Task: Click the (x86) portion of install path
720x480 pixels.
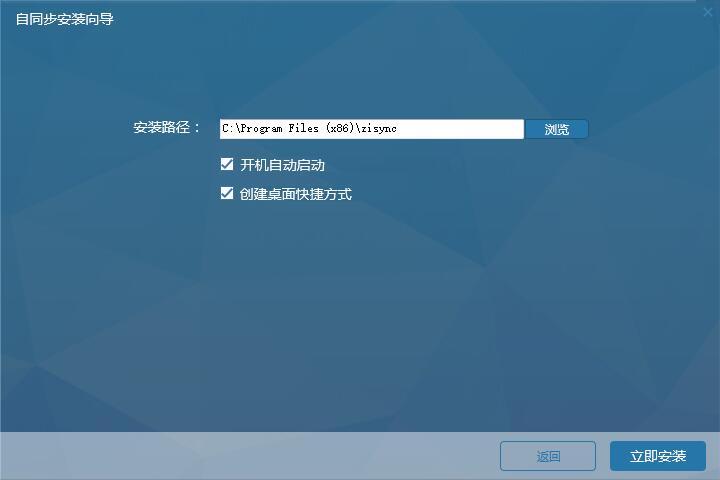Action: pyautogui.click(x=339, y=129)
